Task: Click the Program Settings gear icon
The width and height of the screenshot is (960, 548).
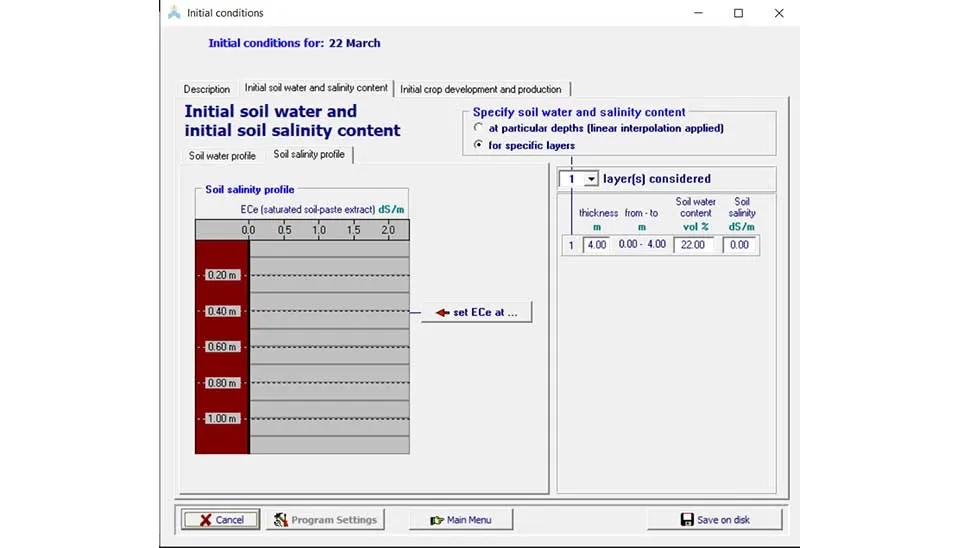Action: tap(281, 520)
